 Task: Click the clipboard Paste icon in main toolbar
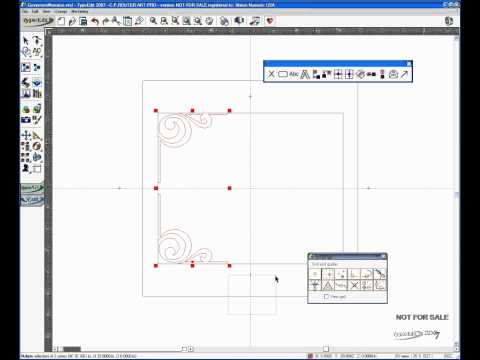click(x=127, y=21)
